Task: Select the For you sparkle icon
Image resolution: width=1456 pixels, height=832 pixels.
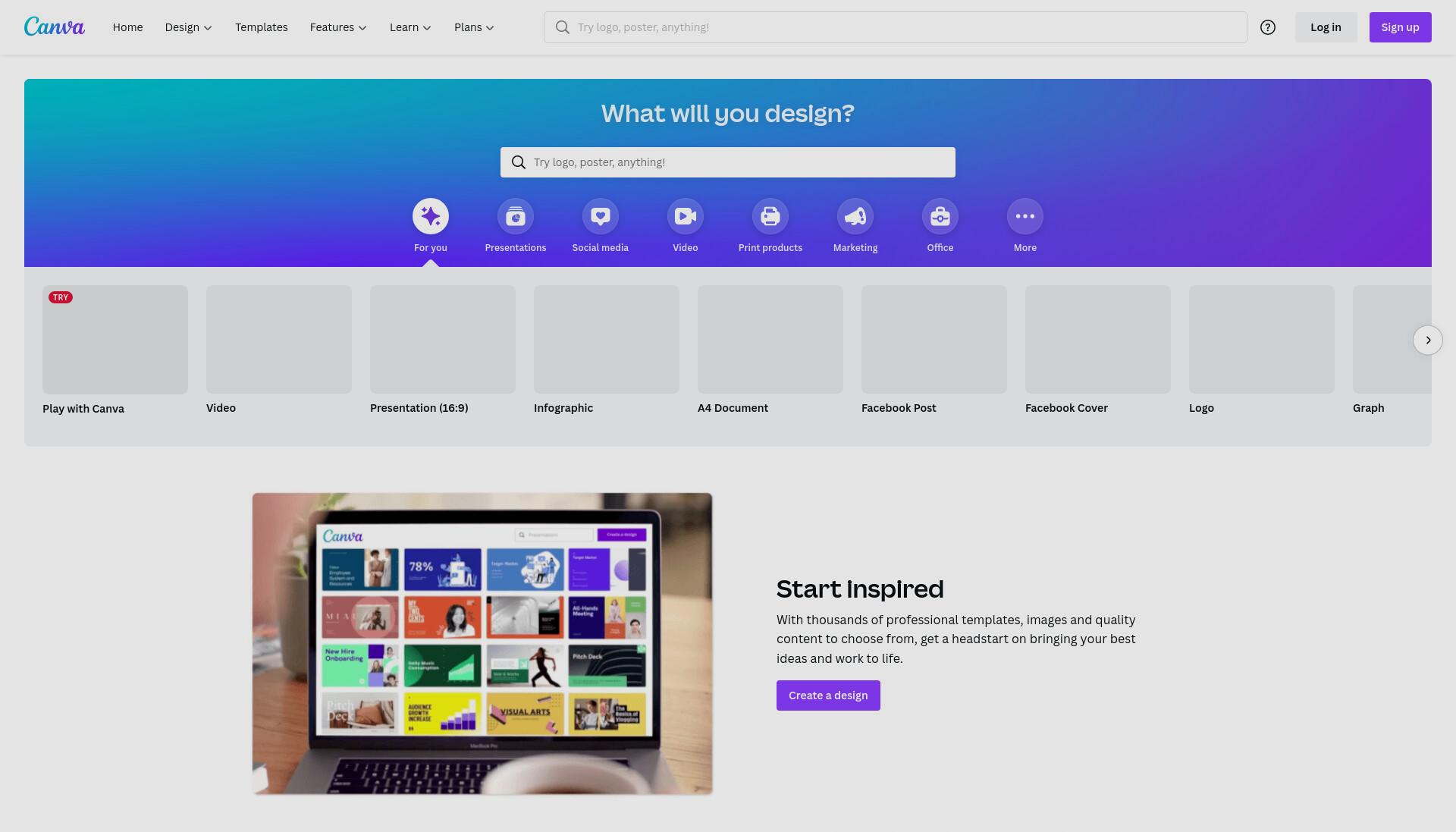Action: 431,217
